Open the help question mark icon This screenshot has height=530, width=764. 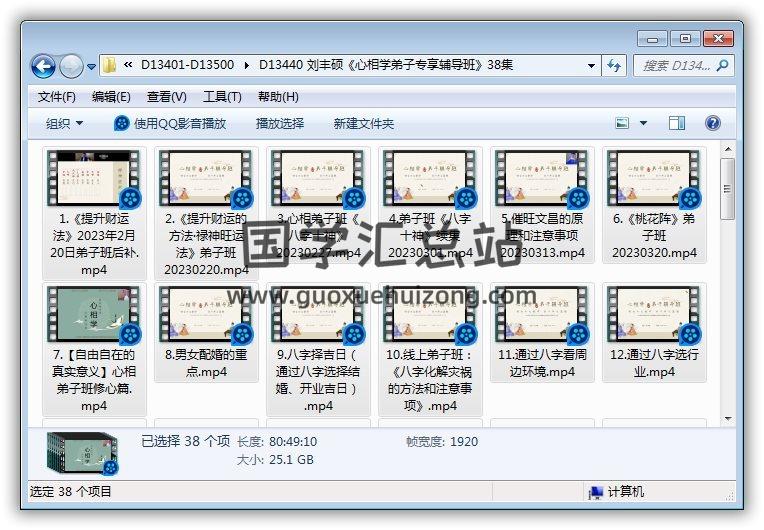(x=713, y=123)
